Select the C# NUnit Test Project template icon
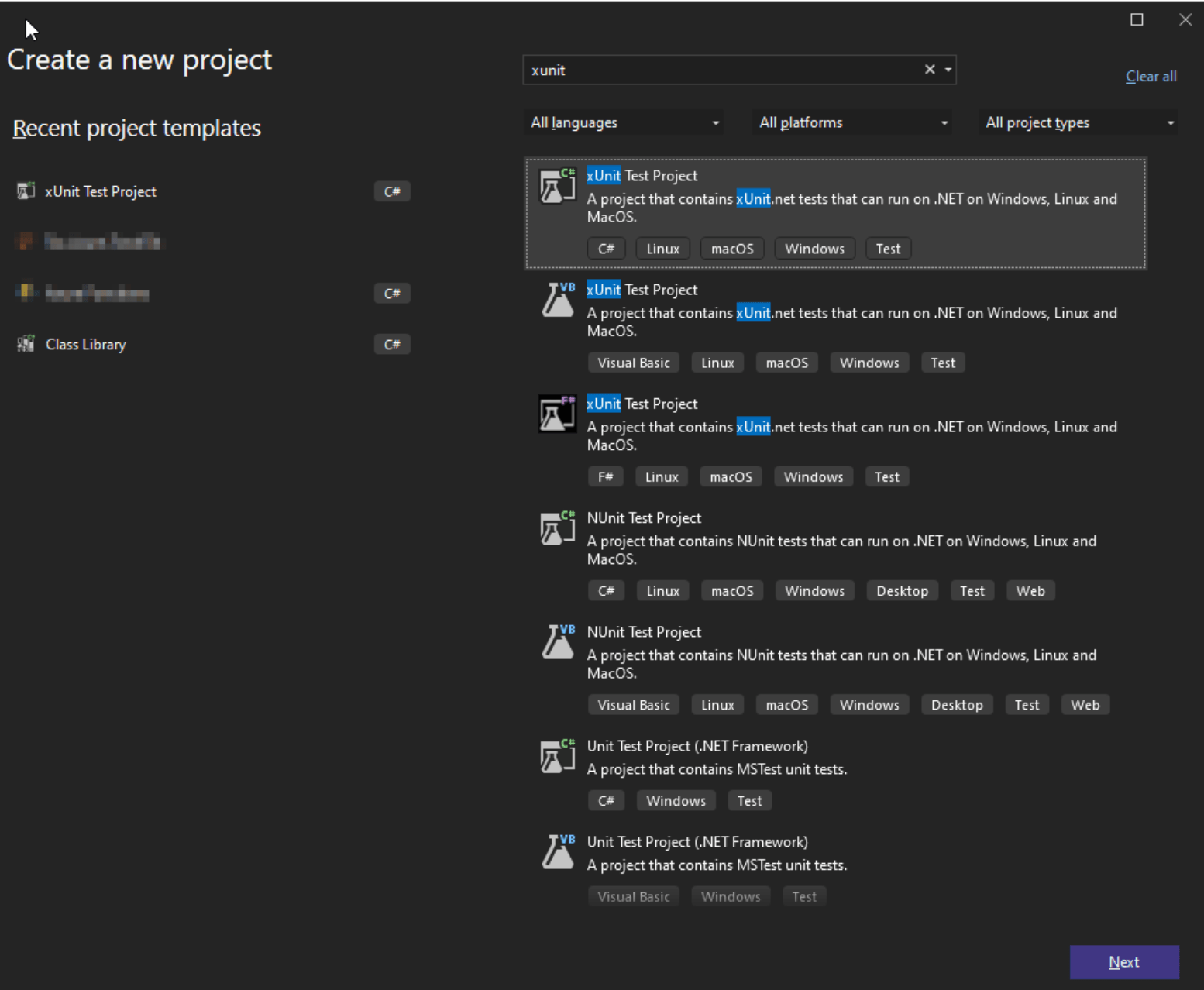Image resolution: width=1204 pixels, height=990 pixels. coord(558,528)
